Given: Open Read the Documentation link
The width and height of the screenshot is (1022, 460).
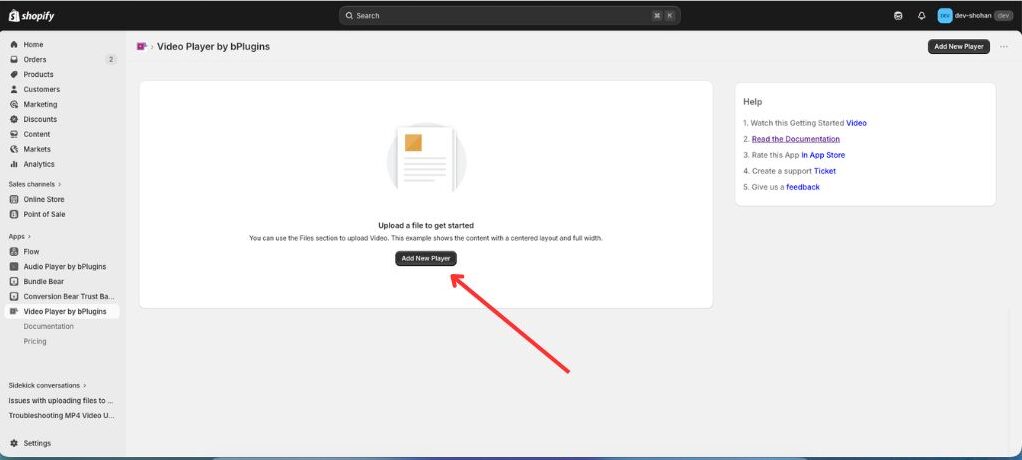Looking at the screenshot, I should click(795, 139).
